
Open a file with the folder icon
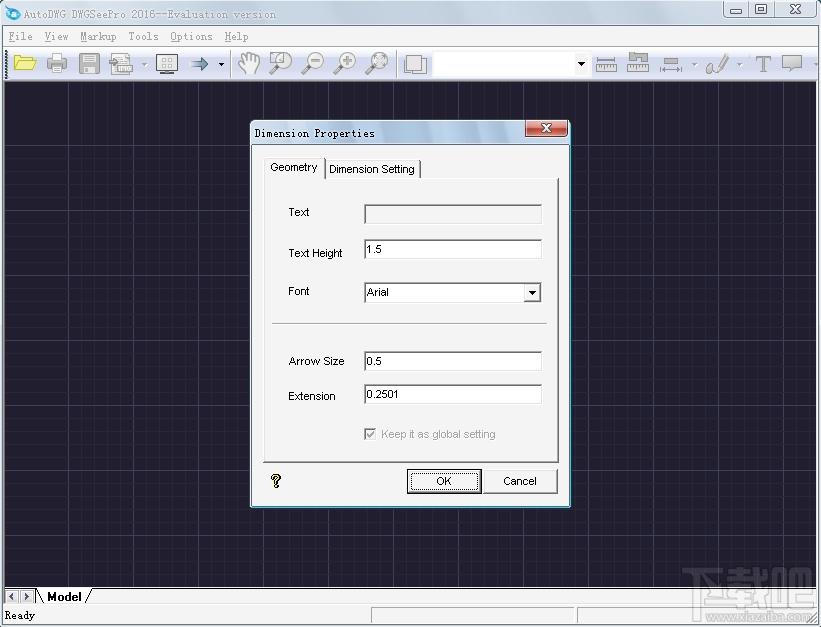(25, 63)
